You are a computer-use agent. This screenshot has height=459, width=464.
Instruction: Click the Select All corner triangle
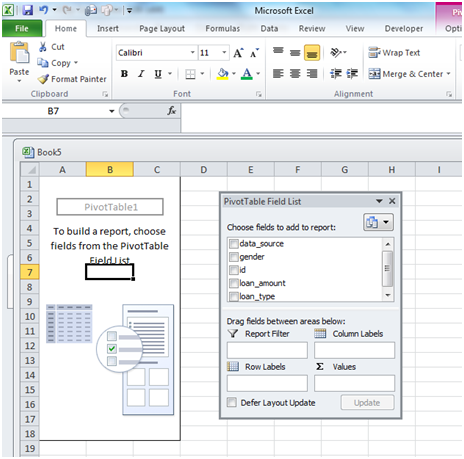pyautogui.click(x=30, y=169)
